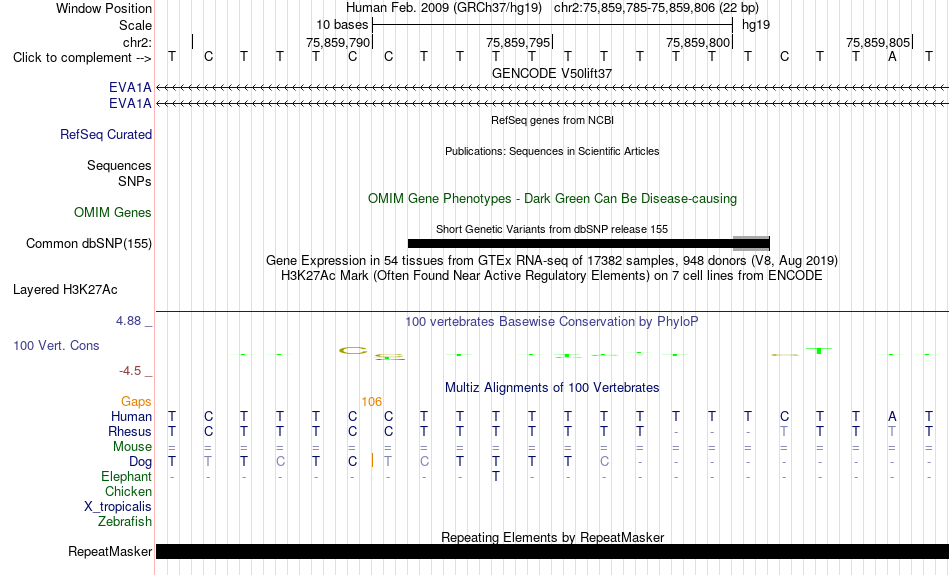Click the large yellow C in PhyloP graph
This screenshot has height=575, width=950.
(353, 350)
